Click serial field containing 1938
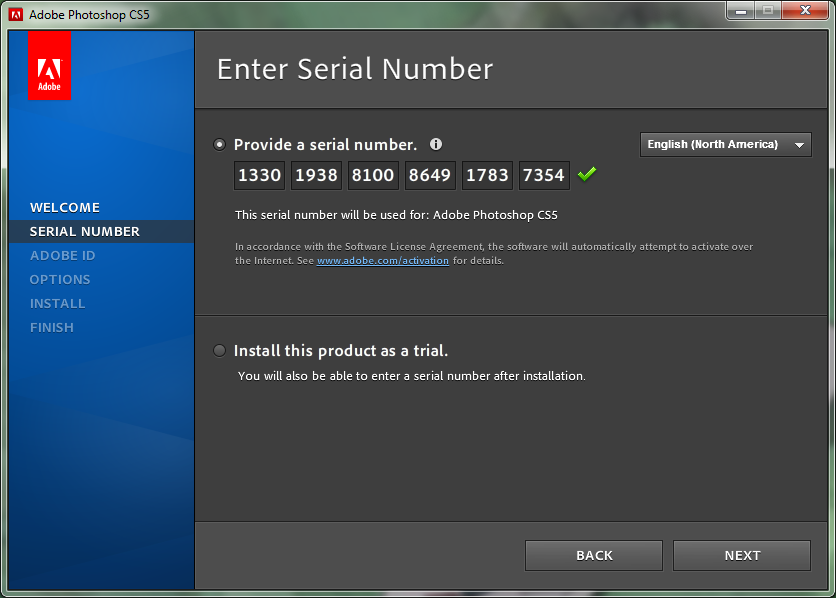The height and width of the screenshot is (598, 836). pos(316,175)
